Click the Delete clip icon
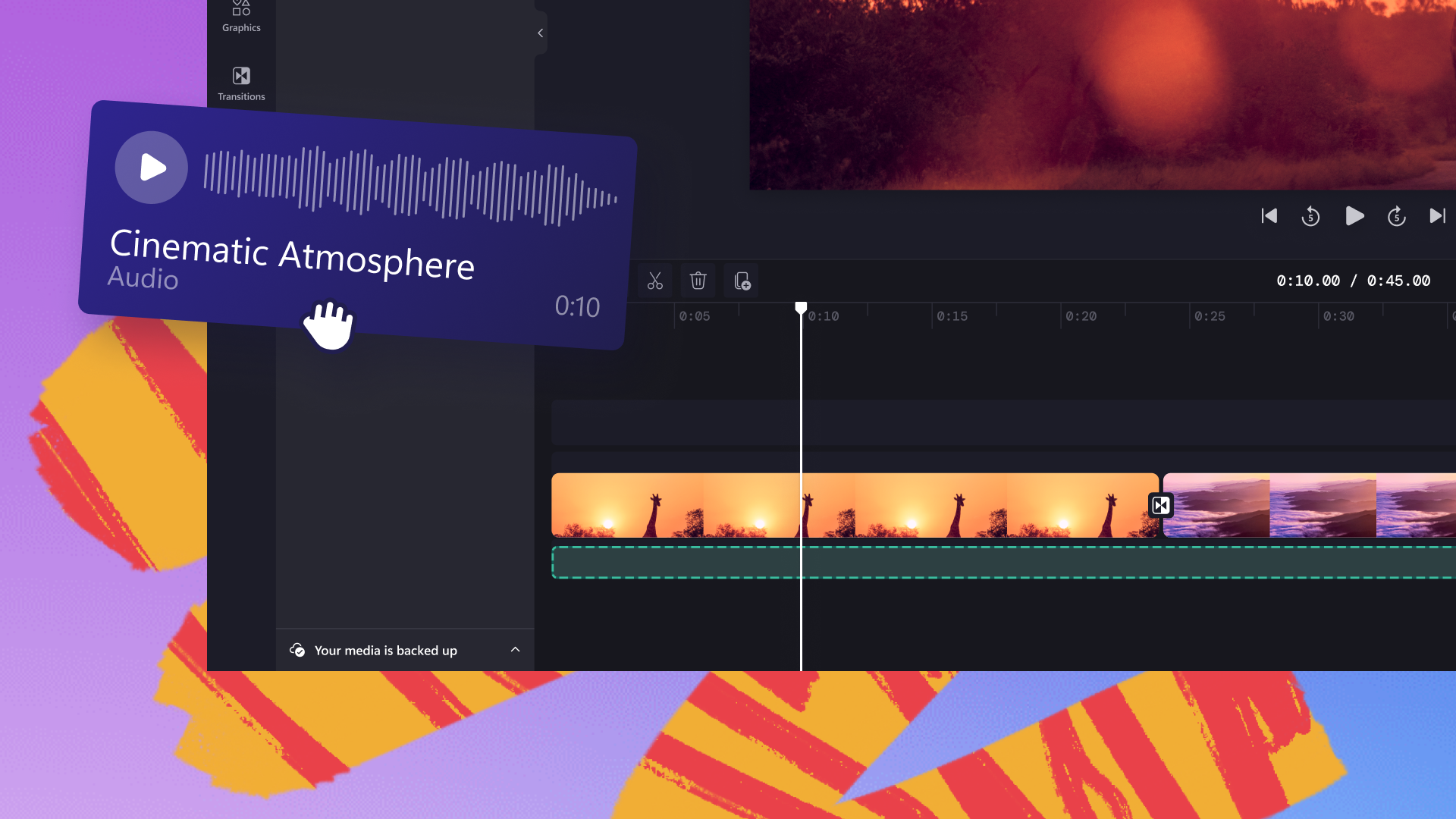 coord(697,280)
